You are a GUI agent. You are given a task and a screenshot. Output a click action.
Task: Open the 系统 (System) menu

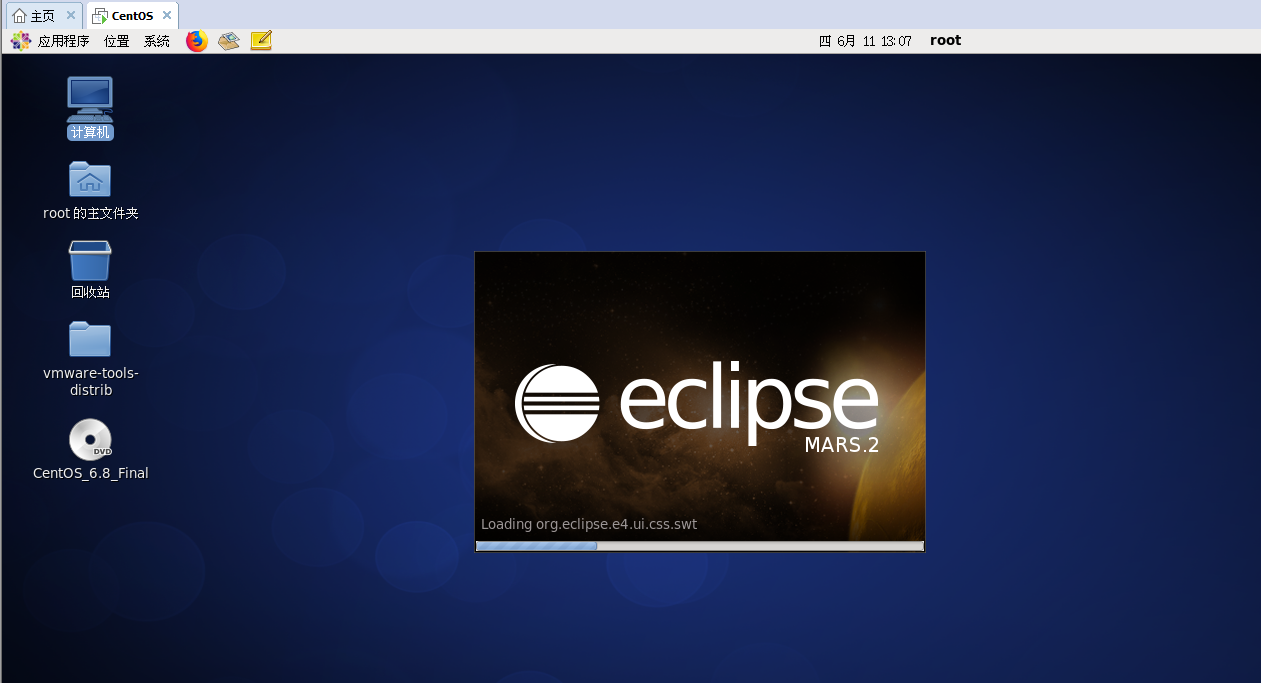[x=156, y=41]
